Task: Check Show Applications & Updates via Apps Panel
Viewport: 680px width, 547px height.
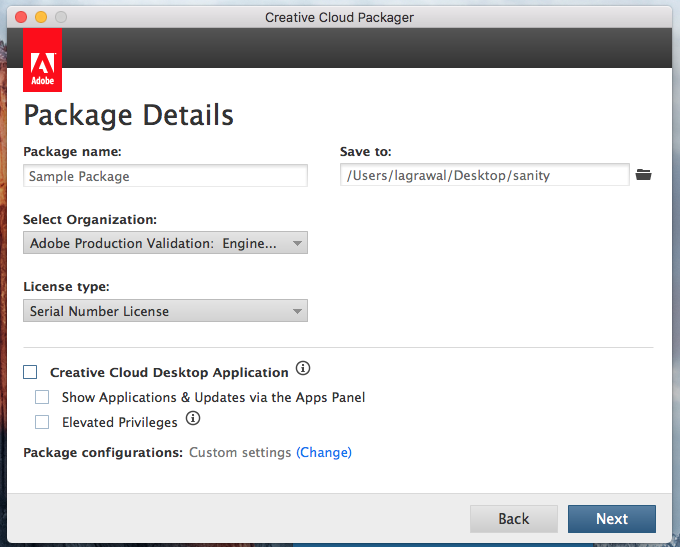Action: [42, 397]
